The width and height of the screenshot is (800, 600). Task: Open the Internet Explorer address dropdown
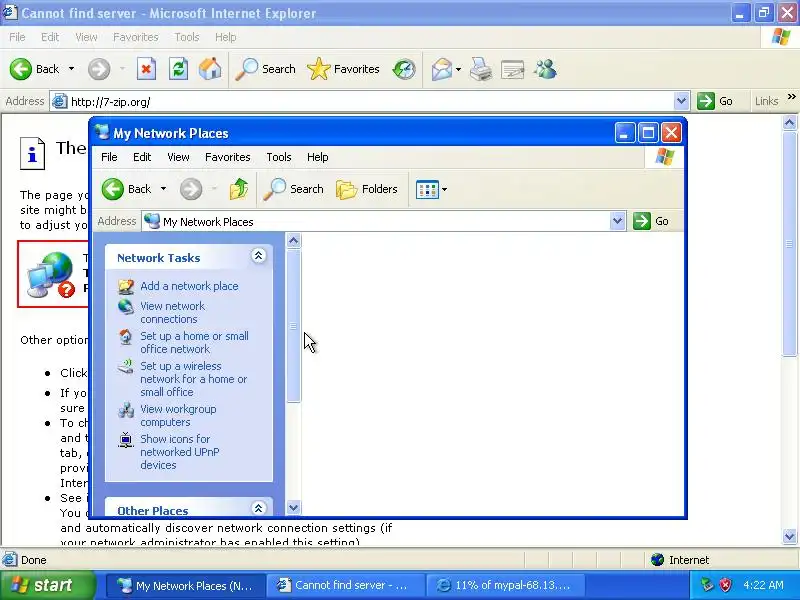coord(681,101)
